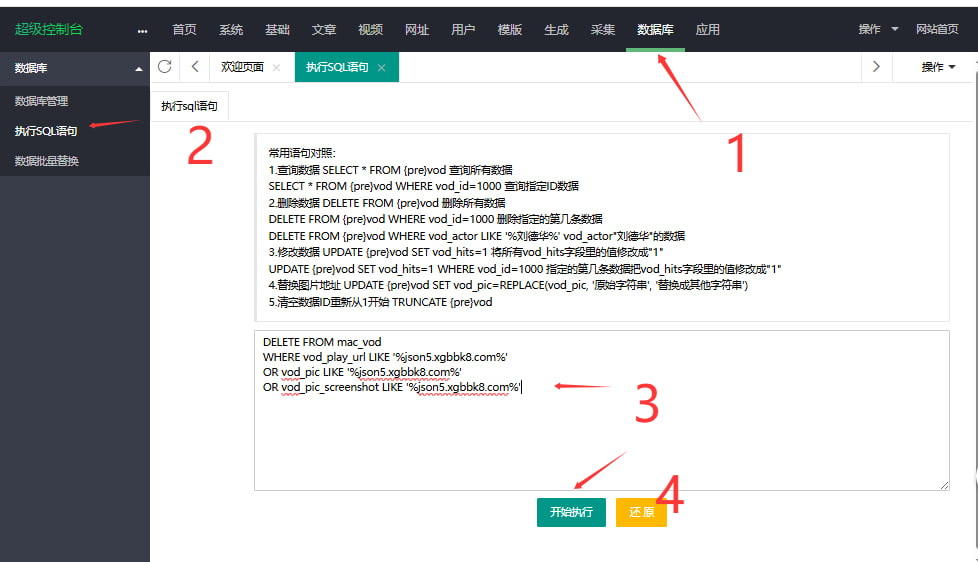Open the tab bar 操作 dropdown
Screen dimensions: 978x562
click(x=938, y=67)
